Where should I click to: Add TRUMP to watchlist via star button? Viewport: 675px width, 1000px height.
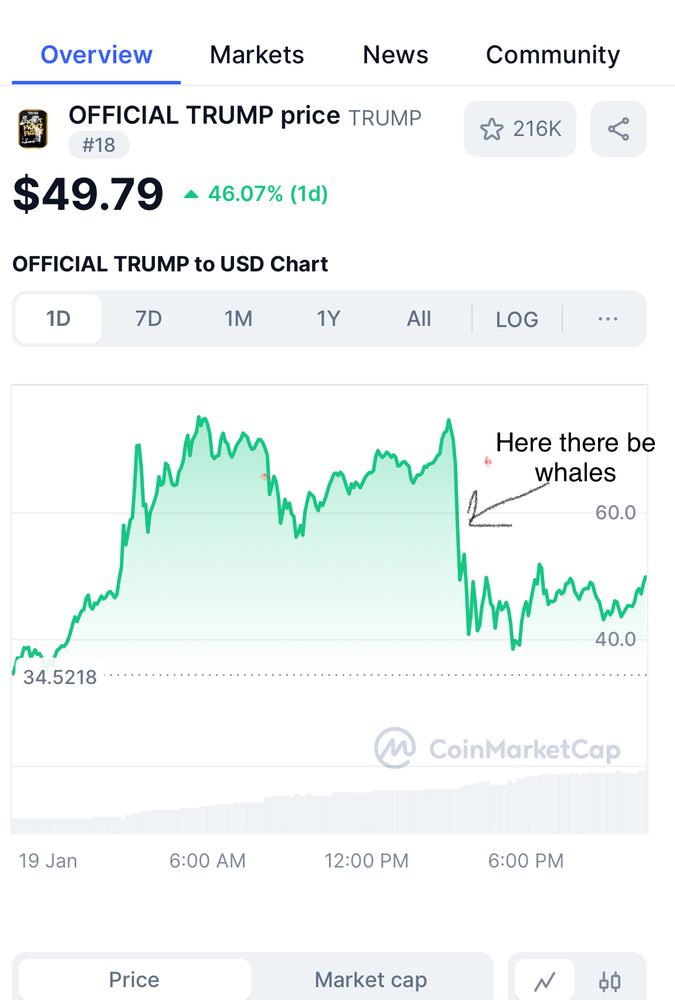point(520,129)
